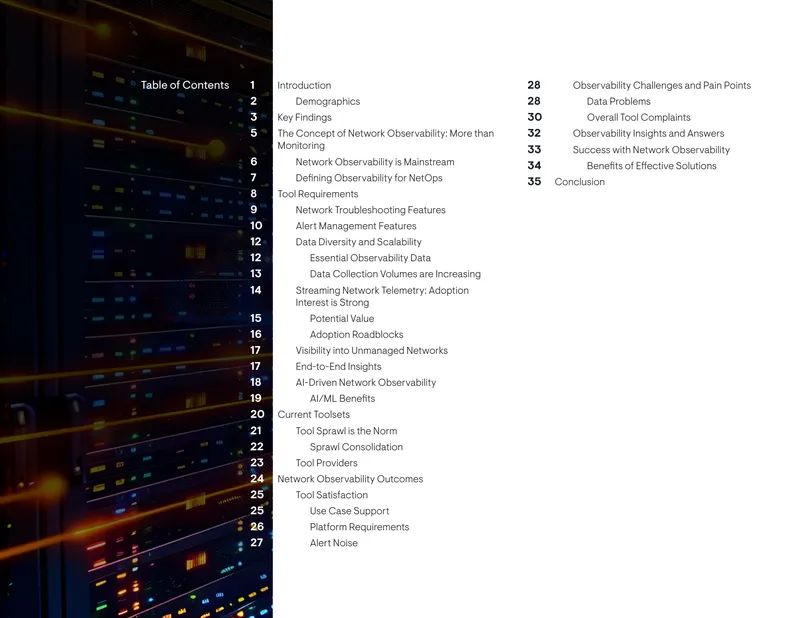Image resolution: width=800 pixels, height=618 pixels.
Task: Open the Key Findings entry
Action: pos(304,117)
